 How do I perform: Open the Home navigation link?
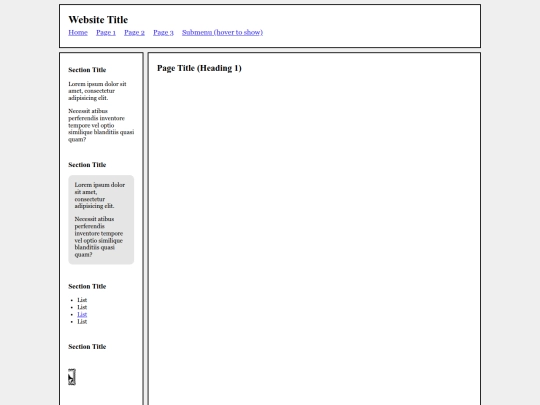(78, 32)
